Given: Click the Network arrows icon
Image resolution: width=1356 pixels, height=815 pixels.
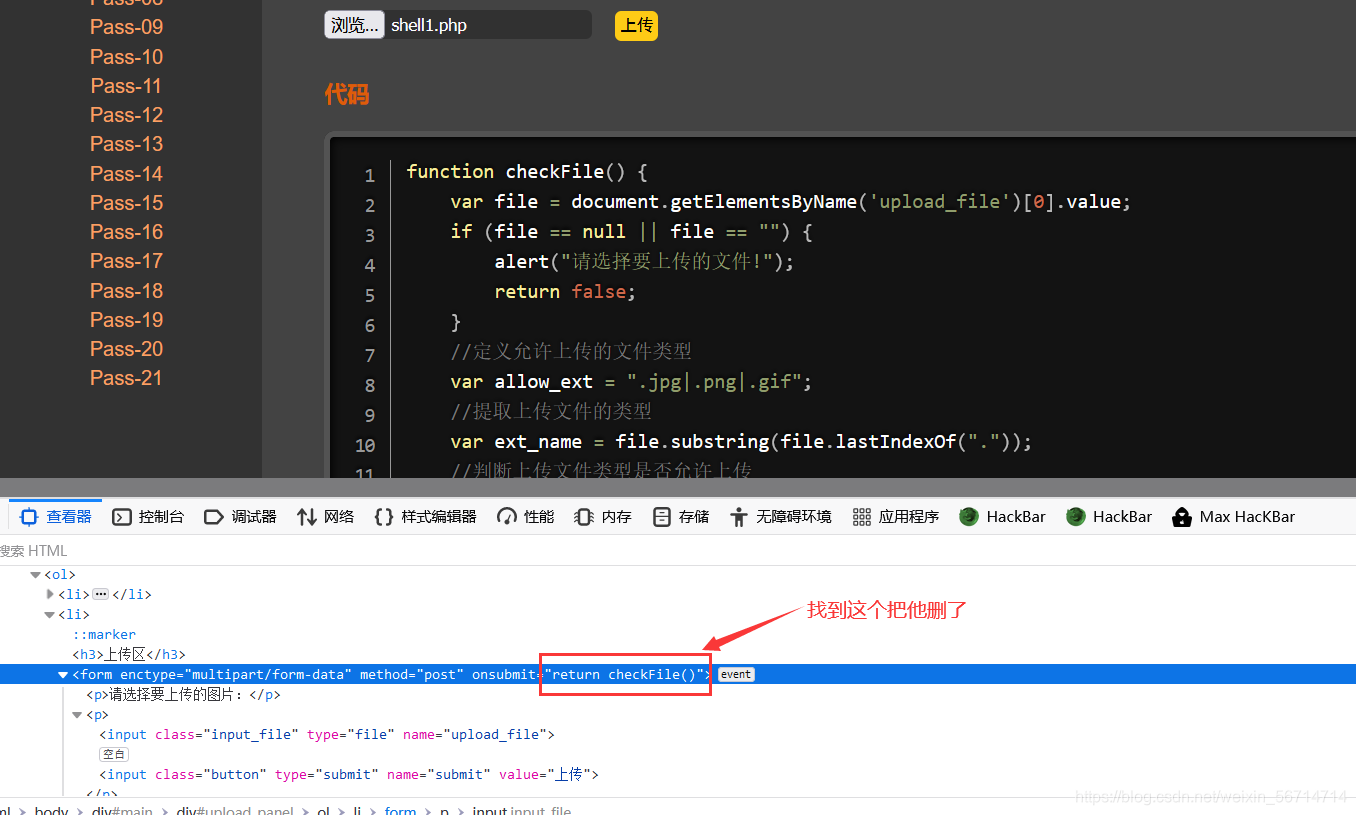Looking at the screenshot, I should pos(306,517).
